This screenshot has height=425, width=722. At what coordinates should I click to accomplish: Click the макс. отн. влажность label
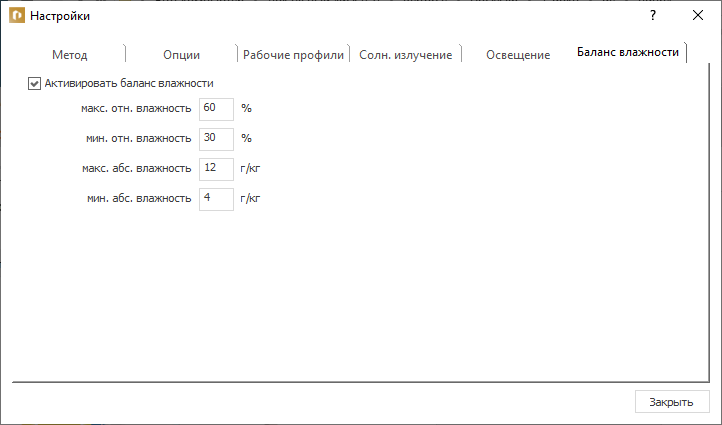[136, 109]
